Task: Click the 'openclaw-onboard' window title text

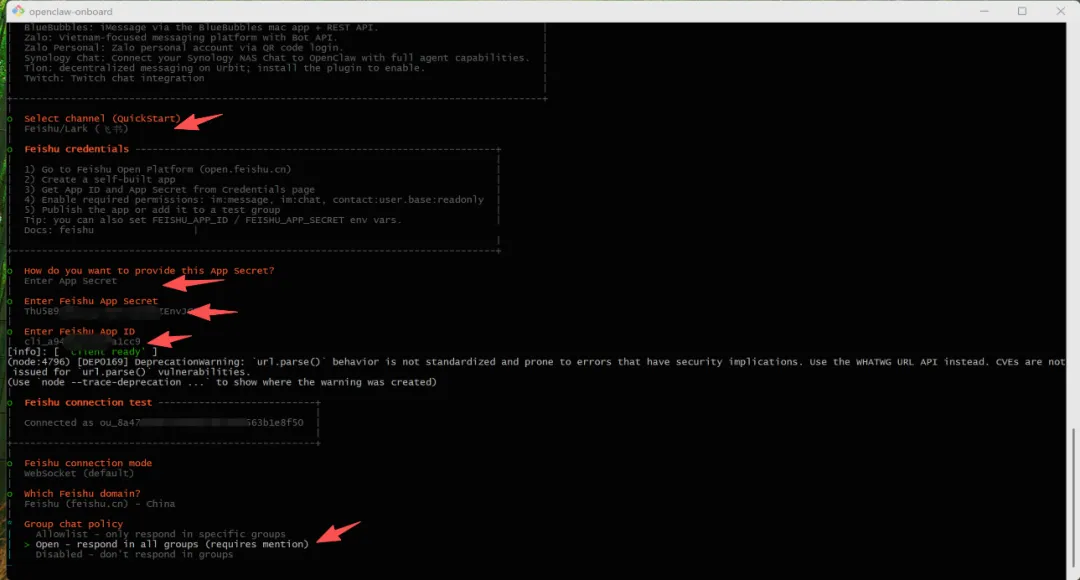Action: click(x=70, y=12)
